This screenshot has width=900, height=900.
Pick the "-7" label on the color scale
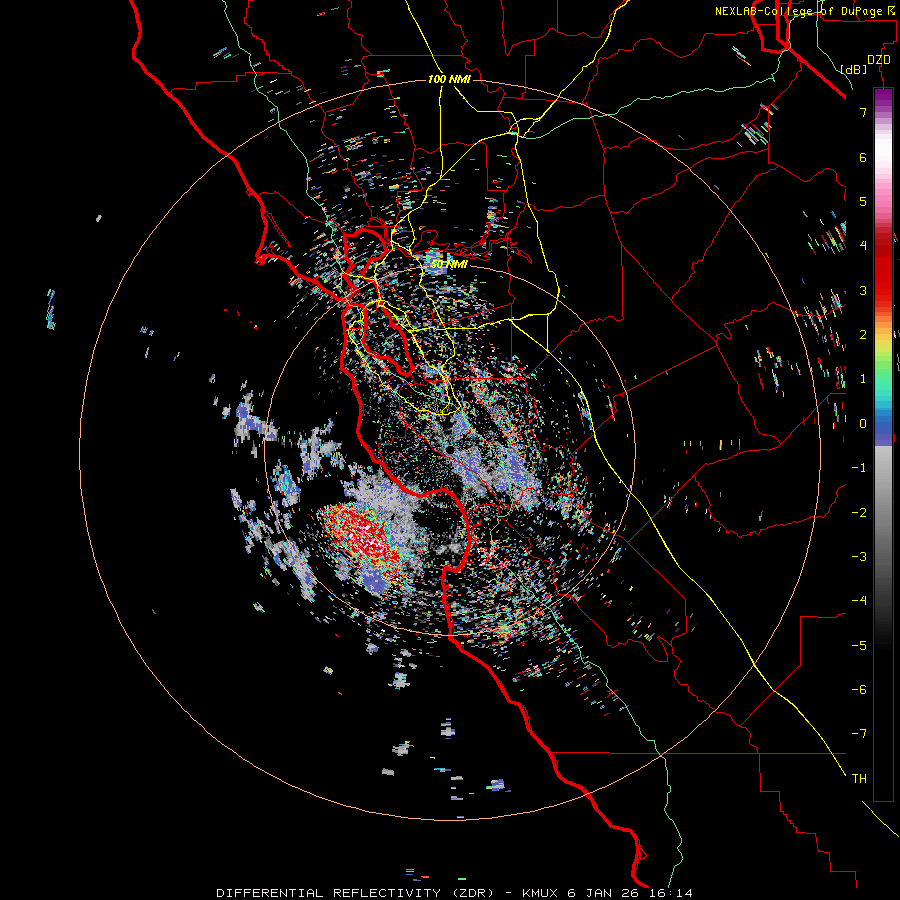click(x=859, y=734)
